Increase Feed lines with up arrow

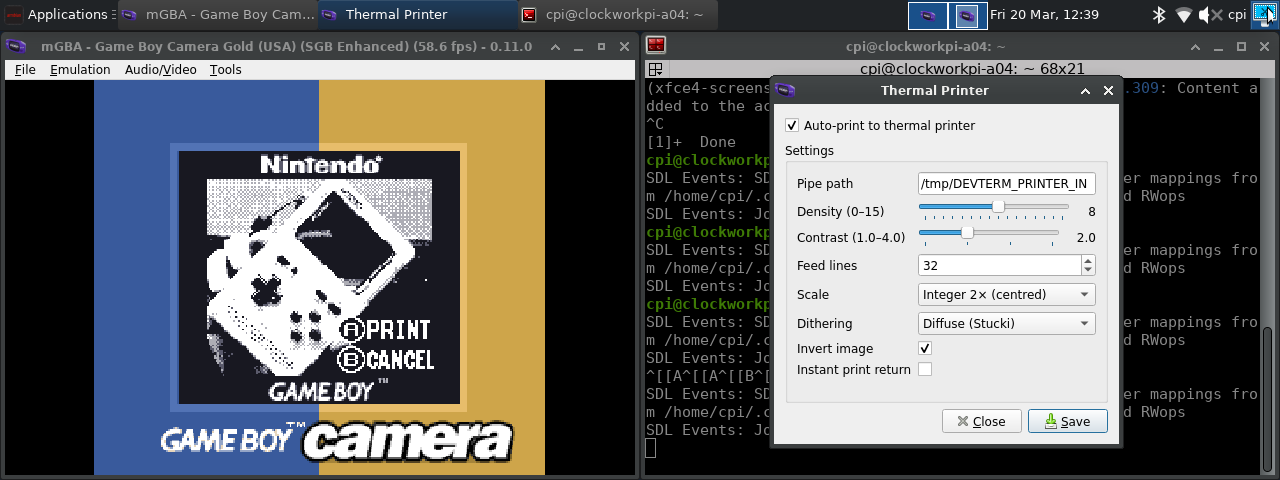point(1088,261)
